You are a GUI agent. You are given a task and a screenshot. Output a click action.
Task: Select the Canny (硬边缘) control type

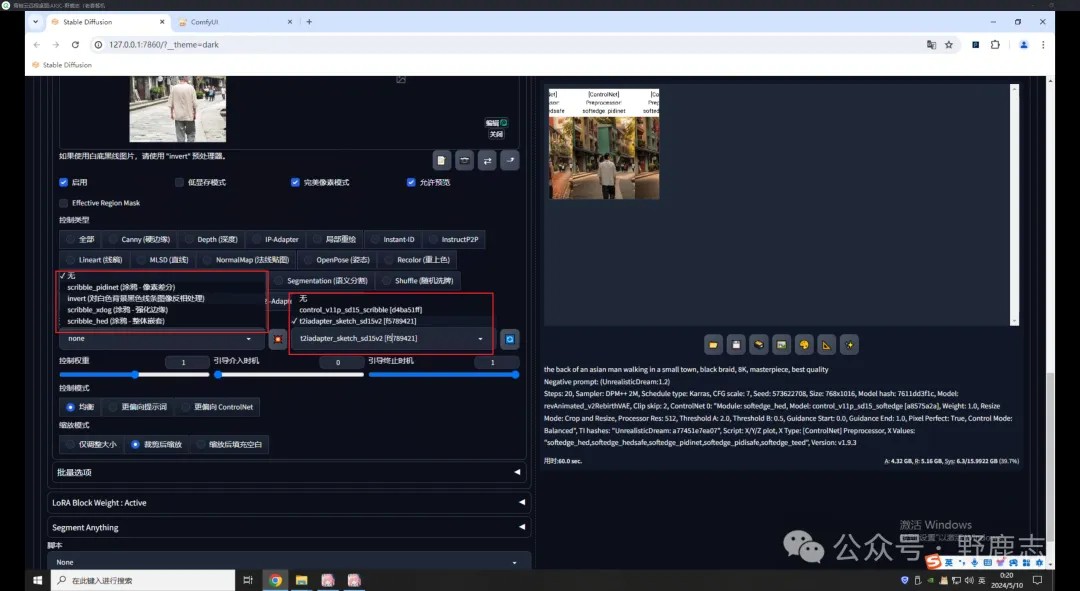139,240
